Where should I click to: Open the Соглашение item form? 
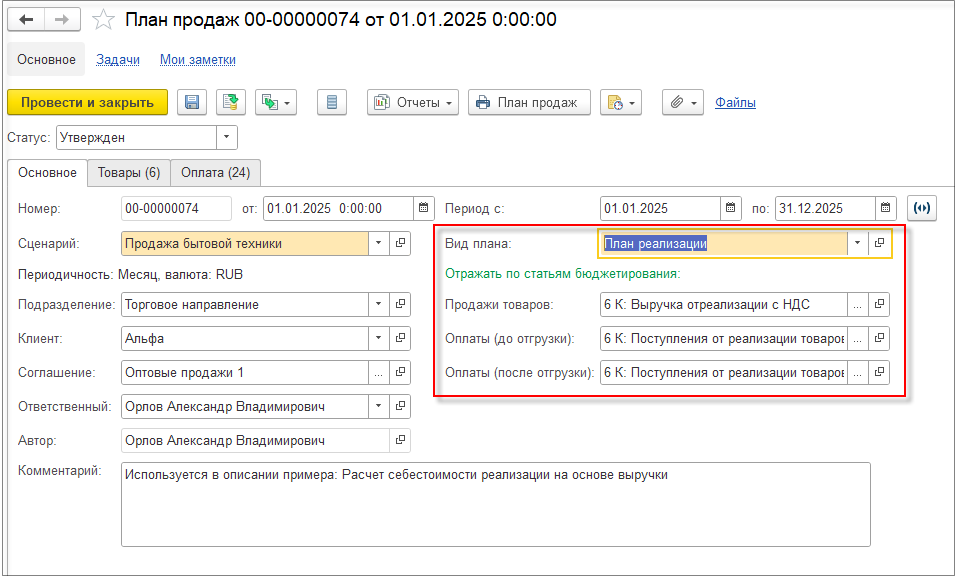pyautogui.click(x=400, y=372)
